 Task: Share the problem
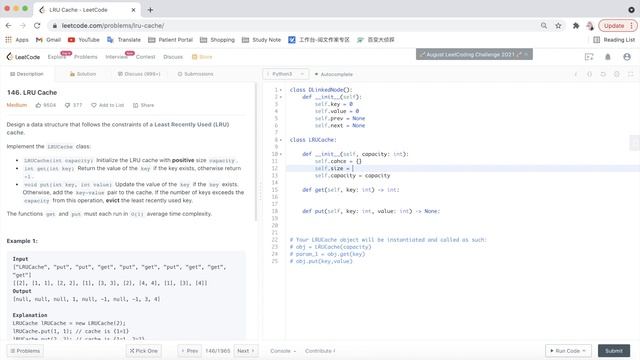tap(143, 105)
